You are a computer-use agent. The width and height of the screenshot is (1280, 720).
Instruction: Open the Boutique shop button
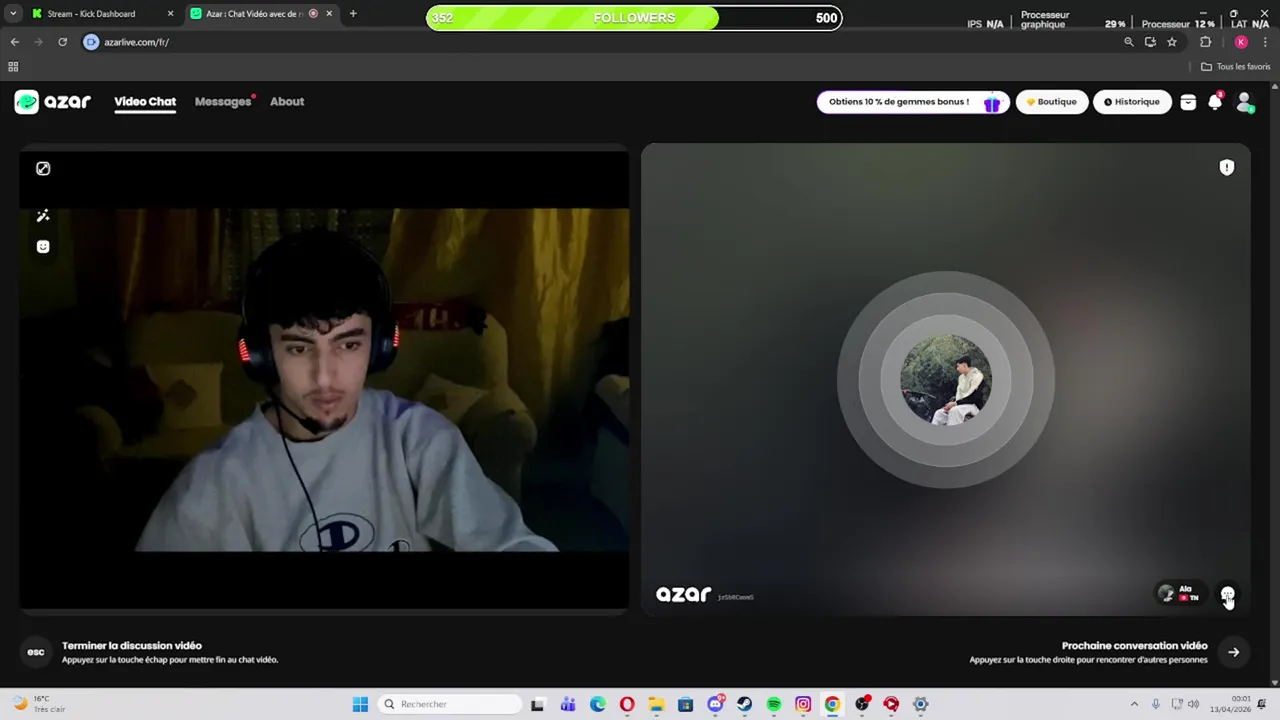(1052, 102)
